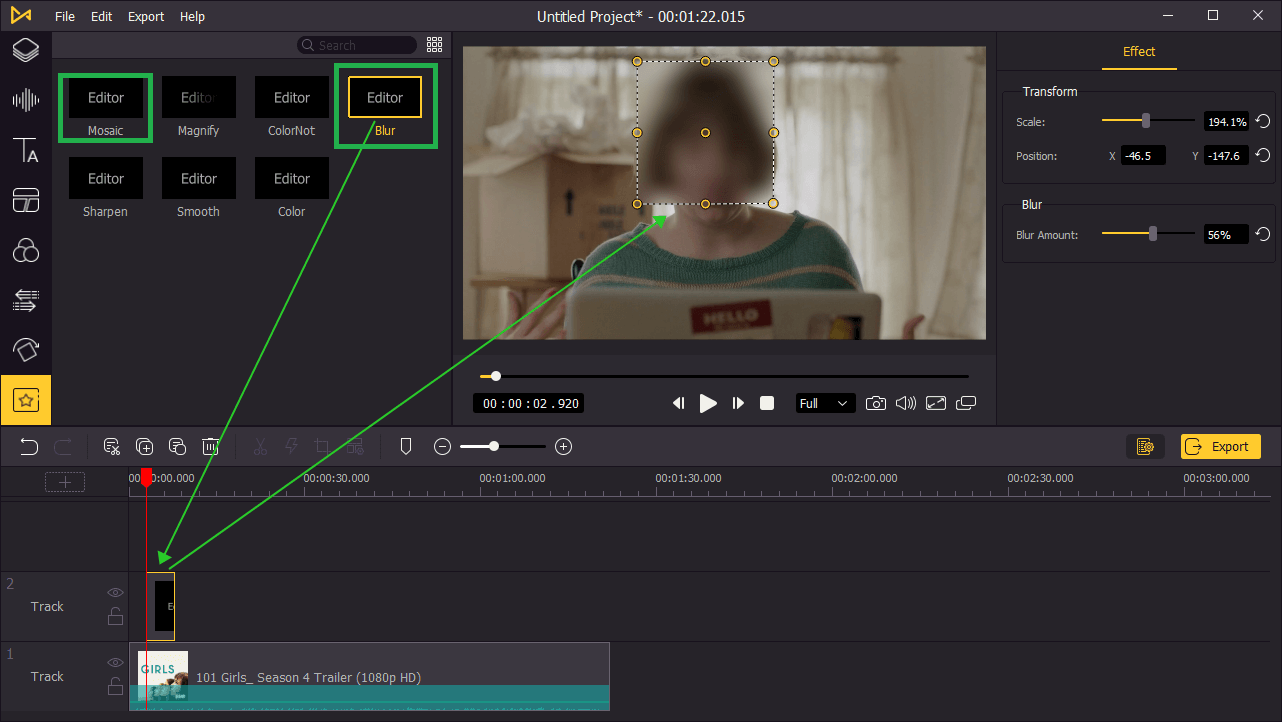Viewport: 1282px width, 722px height.
Task: Open the Export menu in the menu bar
Action: 146,16
